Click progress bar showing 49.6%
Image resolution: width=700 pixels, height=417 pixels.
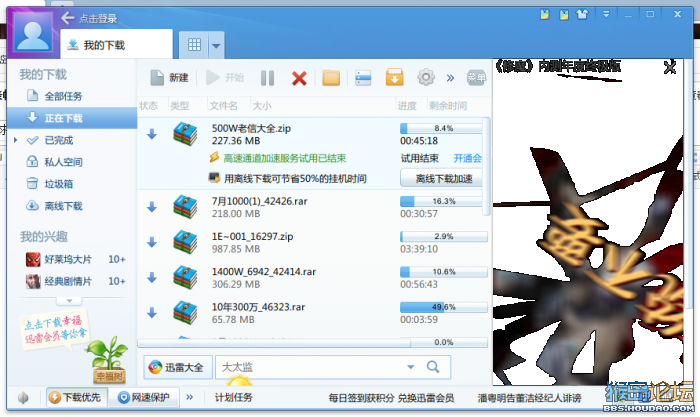[x=444, y=307]
